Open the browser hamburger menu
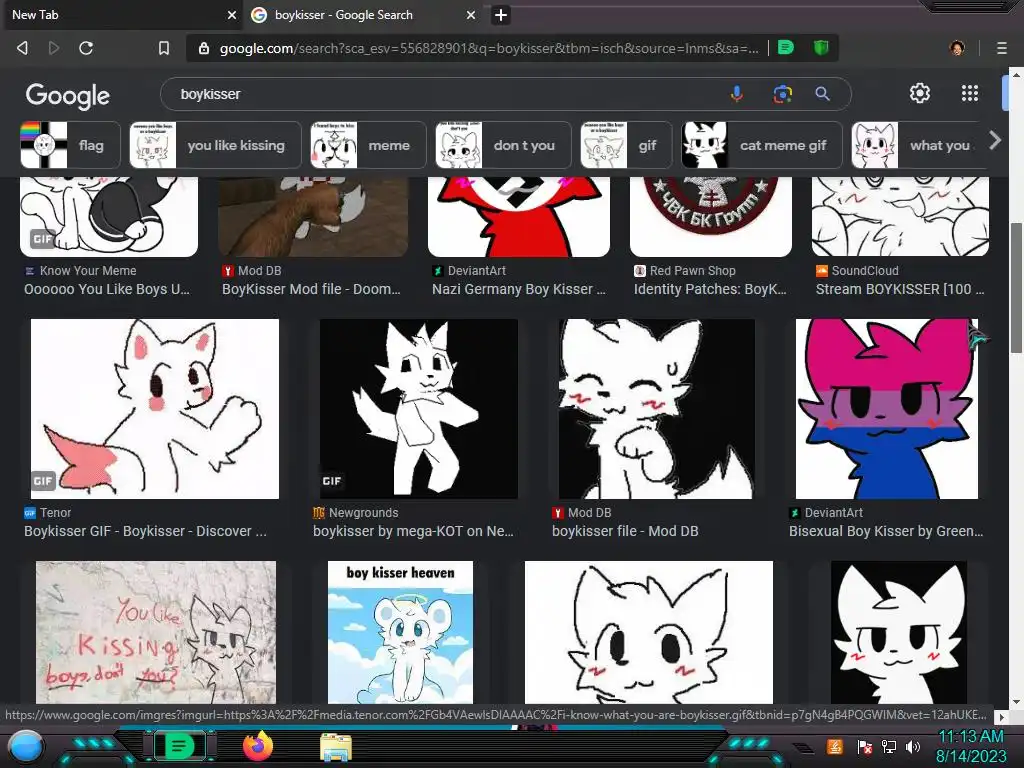1024x768 pixels. (1002, 48)
